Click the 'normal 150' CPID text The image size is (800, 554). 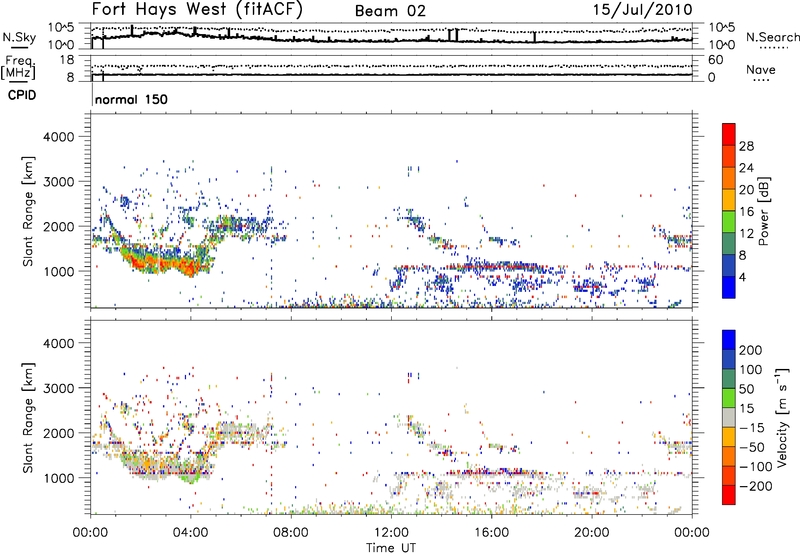[131, 99]
